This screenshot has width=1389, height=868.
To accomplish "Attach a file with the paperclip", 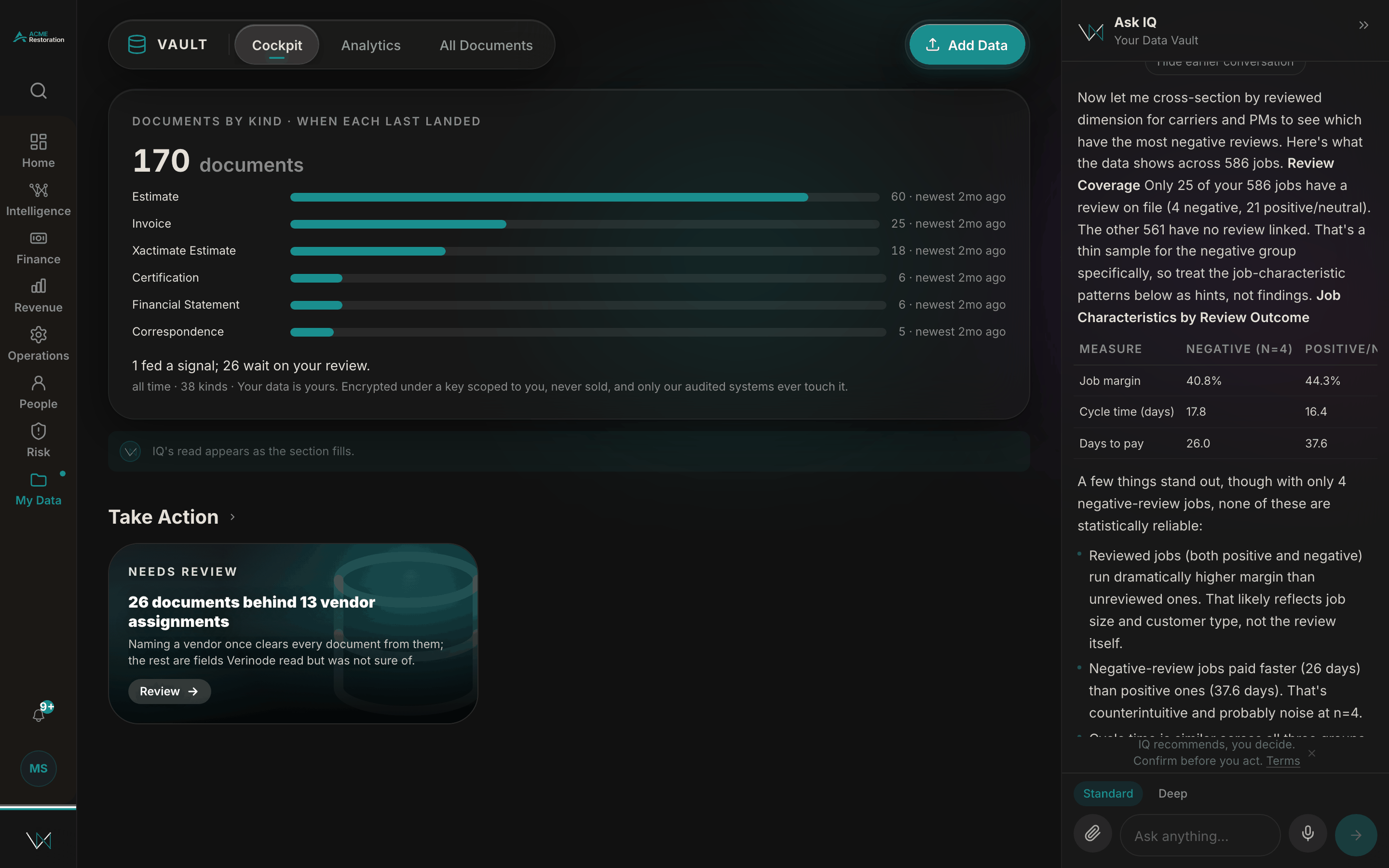I will pyautogui.click(x=1092, y=833).
